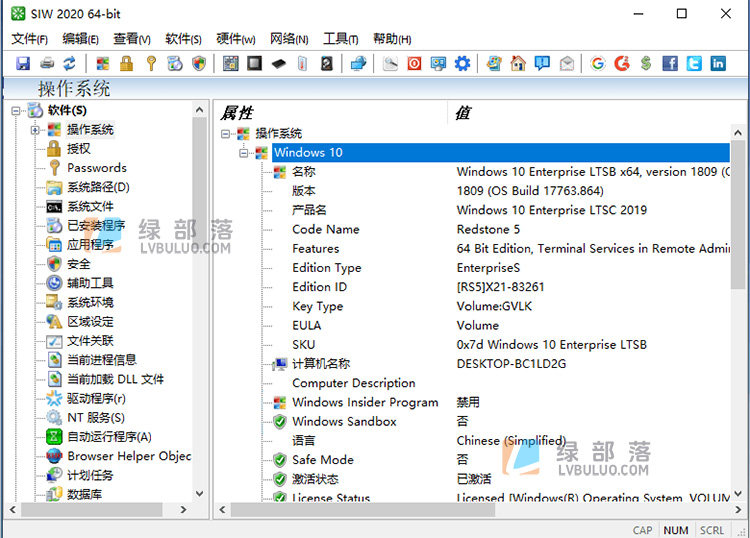Image resolution: width=750 pixels, height=538 pixels.
Task: Open the 硬件(W) menu
Action: coord(236,39)
